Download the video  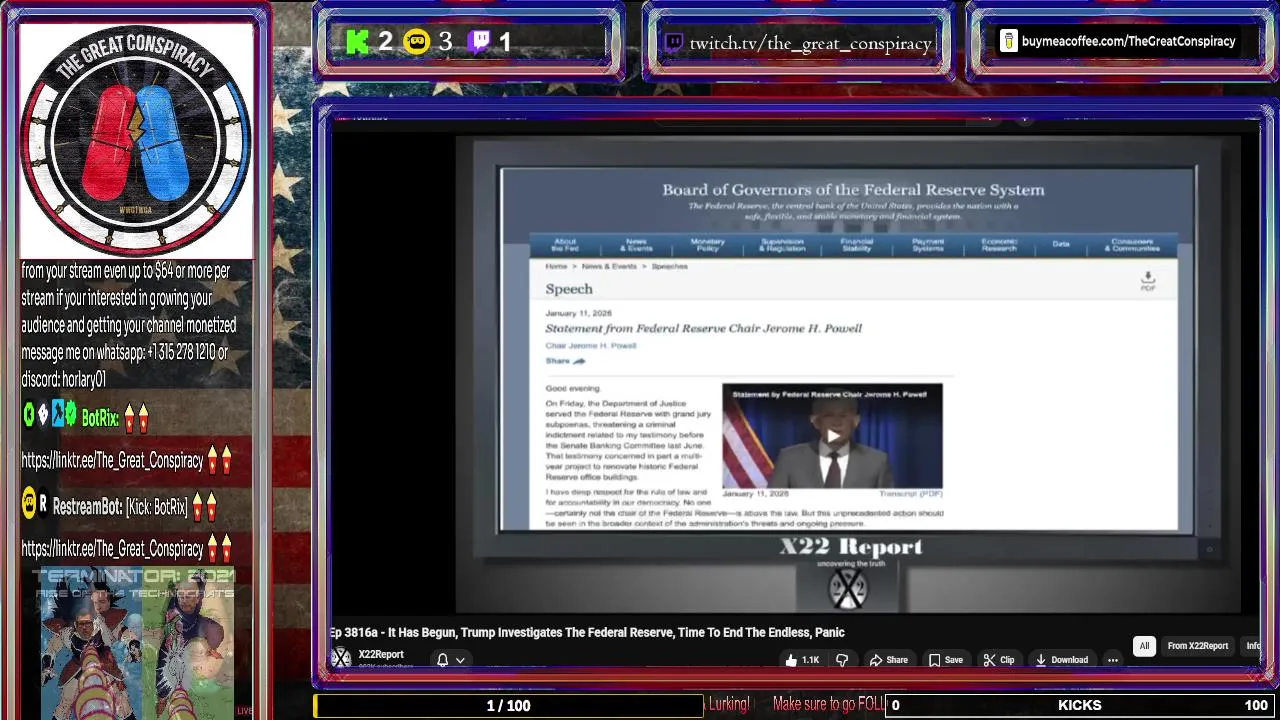1061,660
